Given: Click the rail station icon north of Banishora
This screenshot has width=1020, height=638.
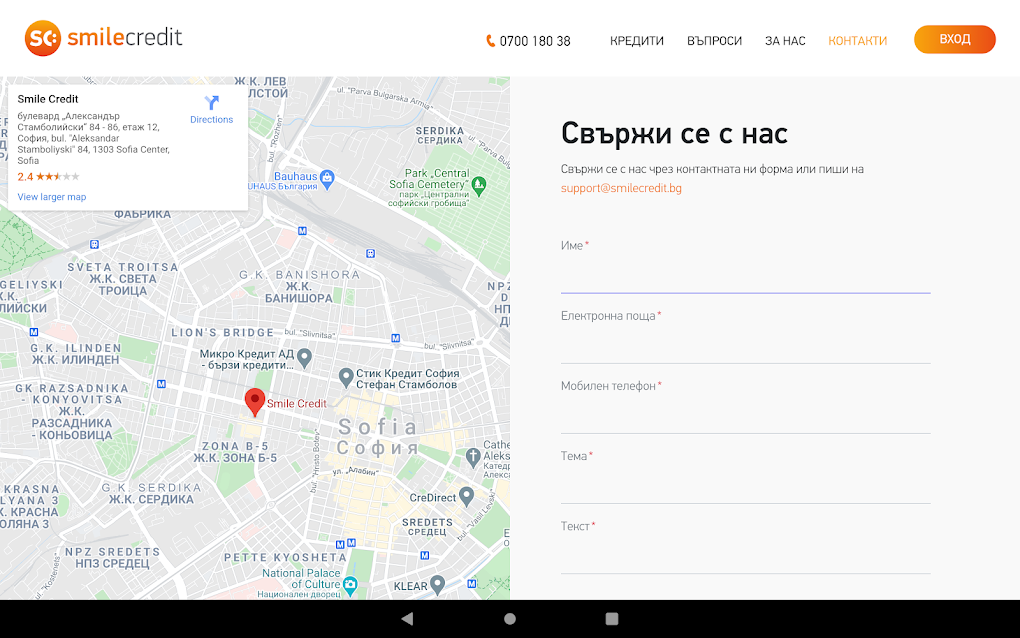Looking at the screenshot, I should click(370, 254).
